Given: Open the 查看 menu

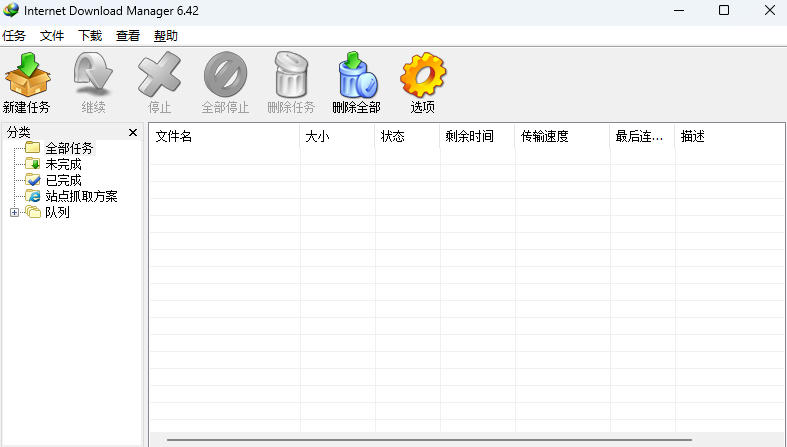Looking at the screenshot, I should point(127,36).
